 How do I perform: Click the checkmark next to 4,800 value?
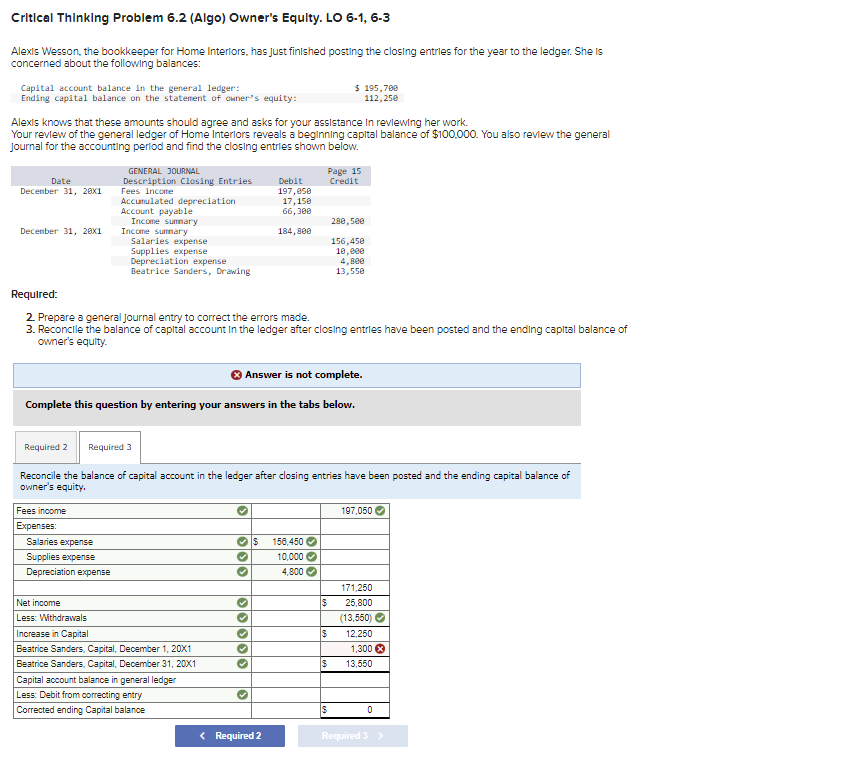[311, 572]
